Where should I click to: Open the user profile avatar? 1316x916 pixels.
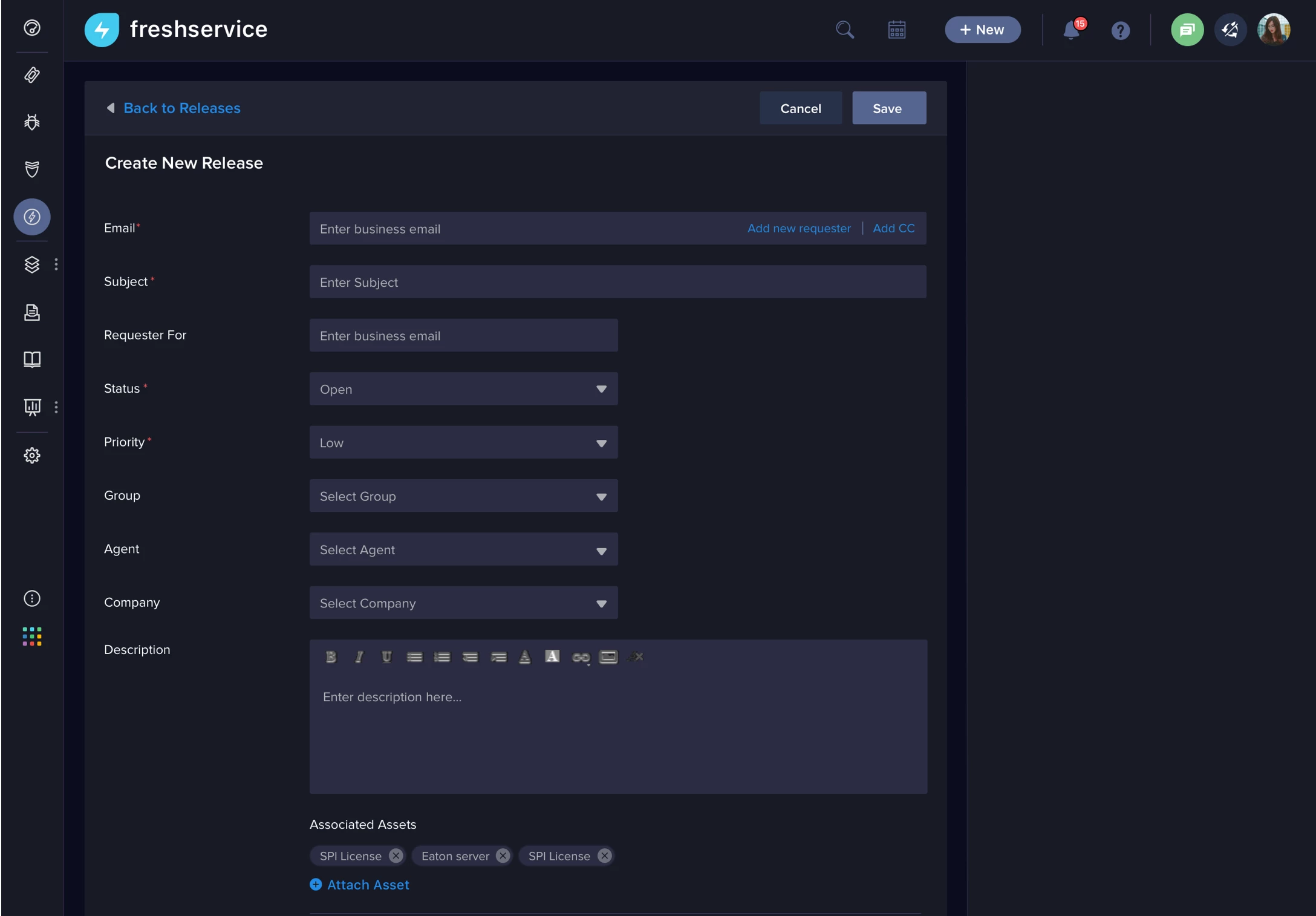click(x=1274, y=30)
